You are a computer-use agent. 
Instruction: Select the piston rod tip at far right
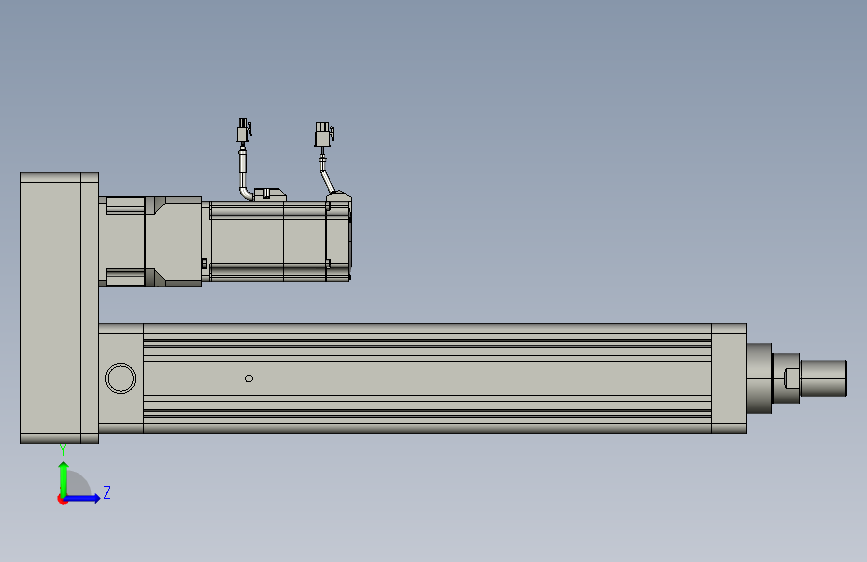[823, 378]
